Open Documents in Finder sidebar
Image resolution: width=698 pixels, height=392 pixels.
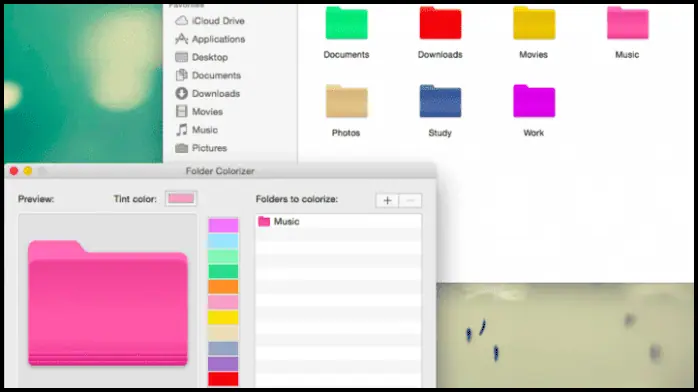click(x=208, y=75)
